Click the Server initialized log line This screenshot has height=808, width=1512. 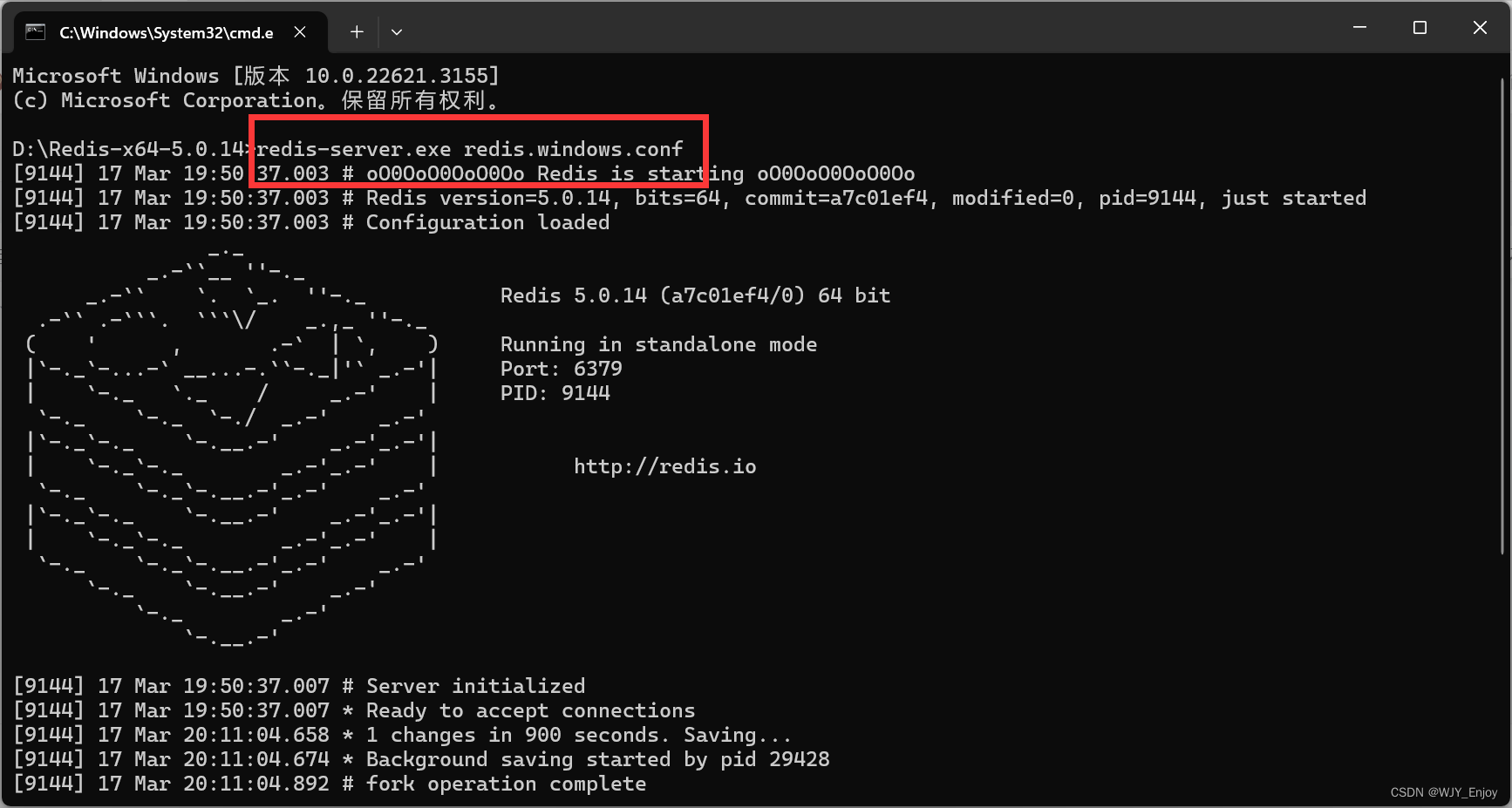pyautogui.click(x=299, y=686)
